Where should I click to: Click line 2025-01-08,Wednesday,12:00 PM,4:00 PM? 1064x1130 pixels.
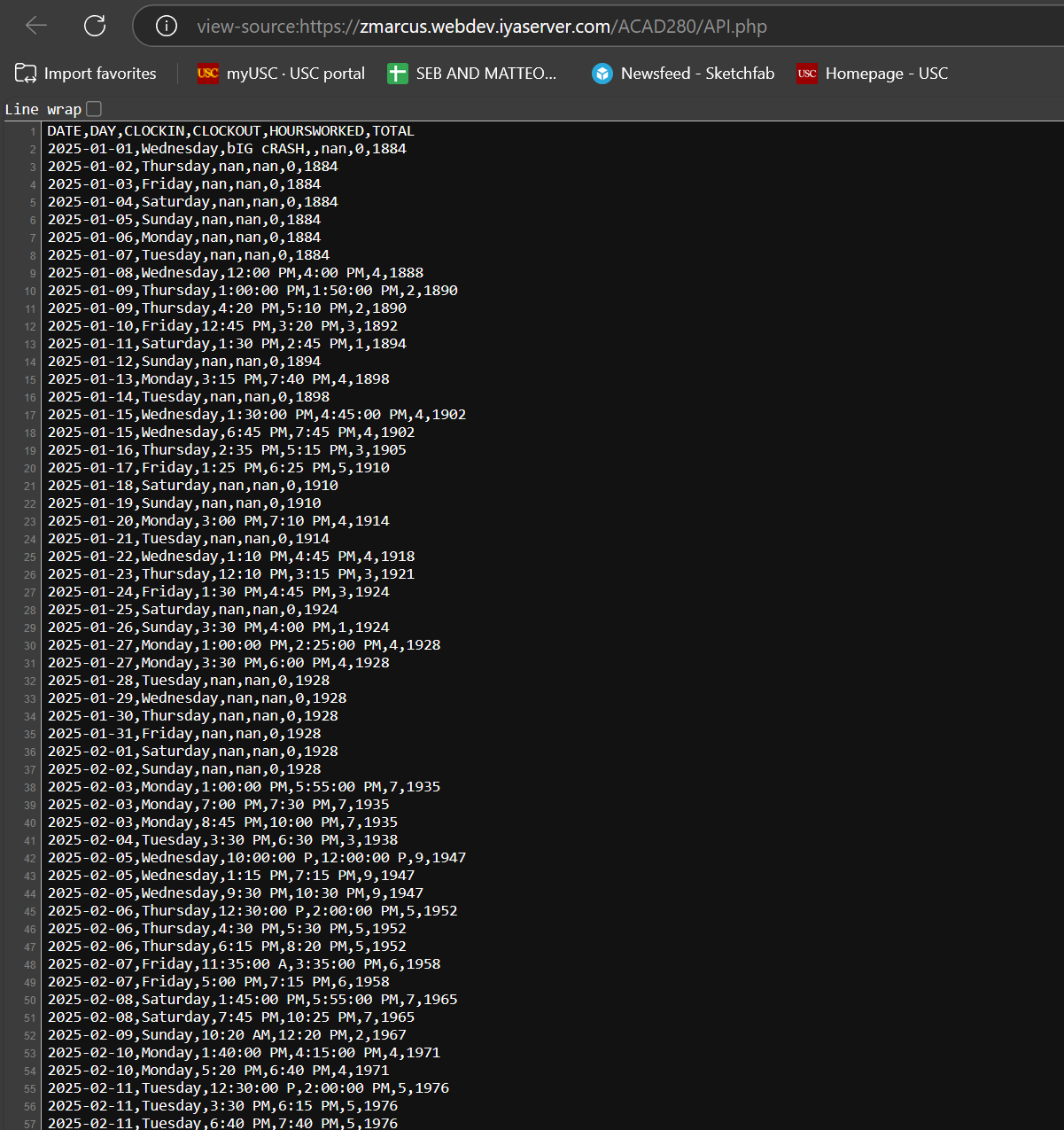coord(235,273)
